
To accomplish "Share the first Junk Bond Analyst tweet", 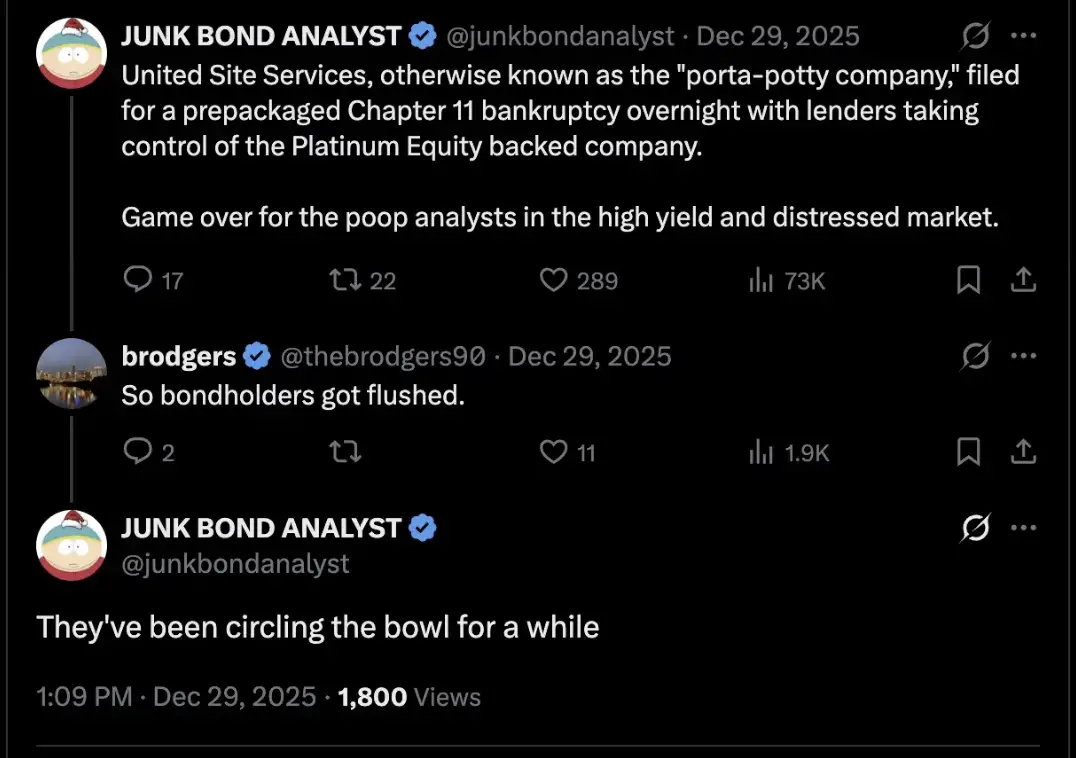I will [x=1023, y=281].
